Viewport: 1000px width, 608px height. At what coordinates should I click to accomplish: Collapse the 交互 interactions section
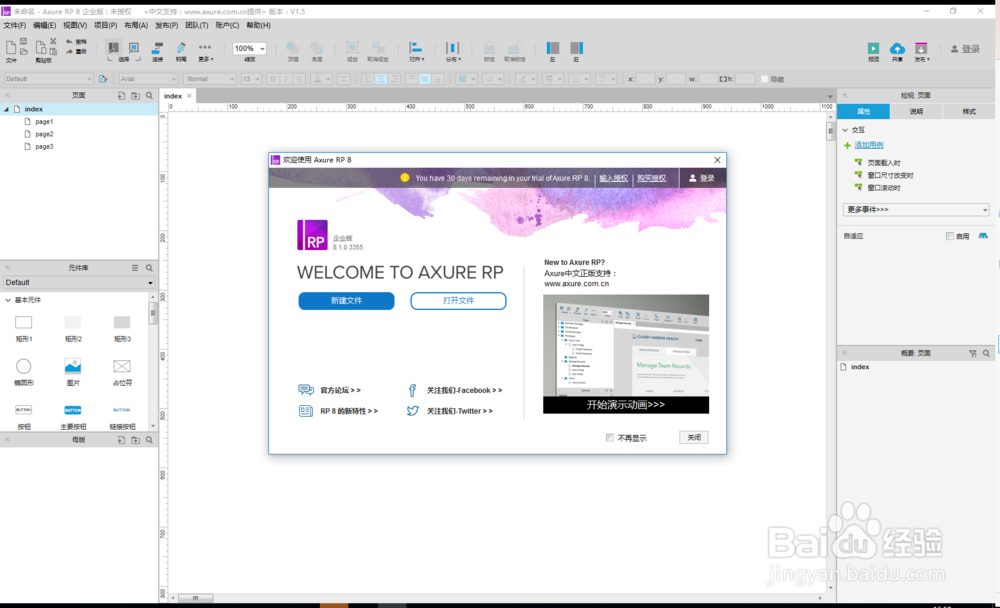[x=846, y=130]
